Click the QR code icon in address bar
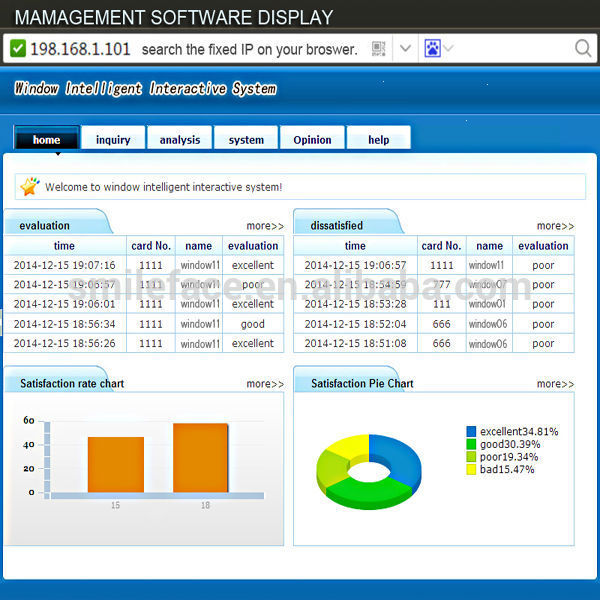This screenshot has width=600, height=600. point(378,49)
